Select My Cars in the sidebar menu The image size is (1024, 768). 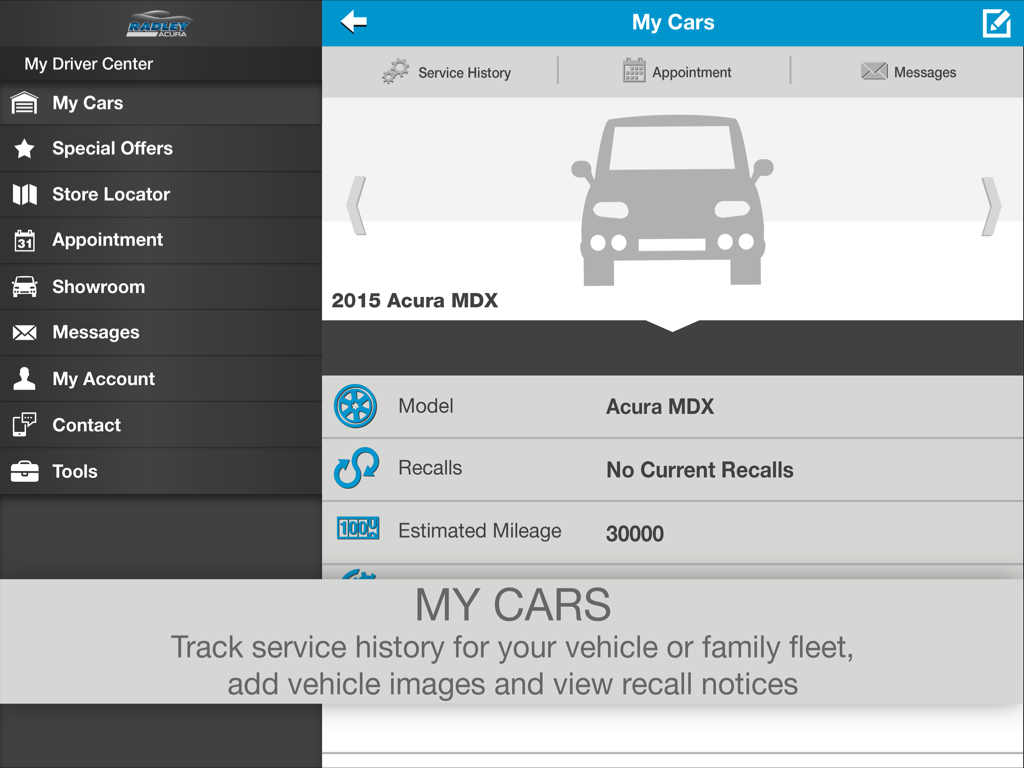pos(161,103)
